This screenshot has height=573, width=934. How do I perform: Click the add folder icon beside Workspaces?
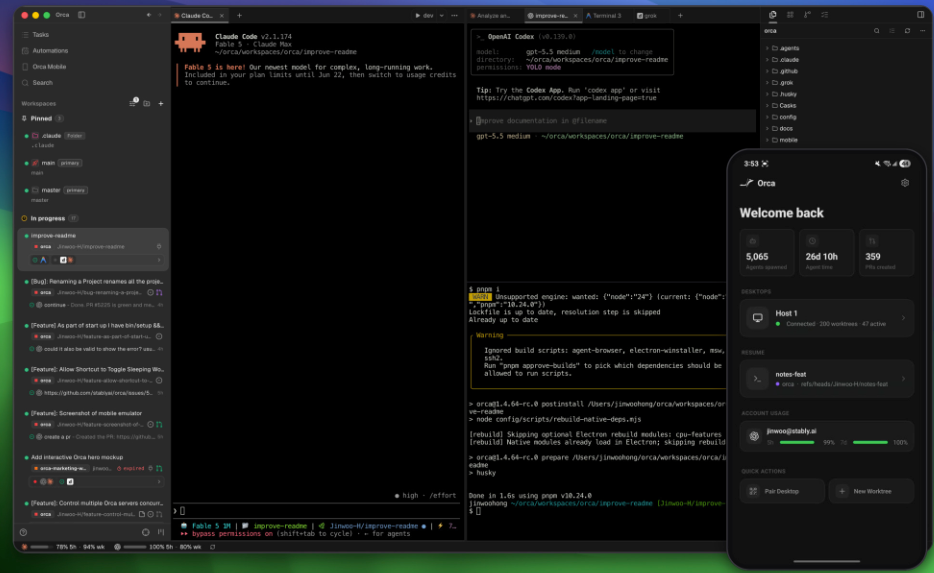pyautogui.click(x=147, y=104)
